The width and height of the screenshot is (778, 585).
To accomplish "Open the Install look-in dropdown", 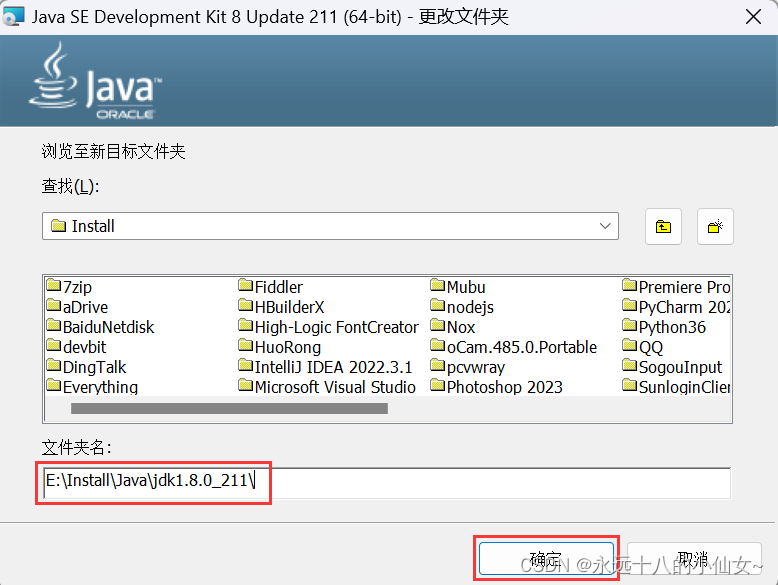I will pos(330,226).
